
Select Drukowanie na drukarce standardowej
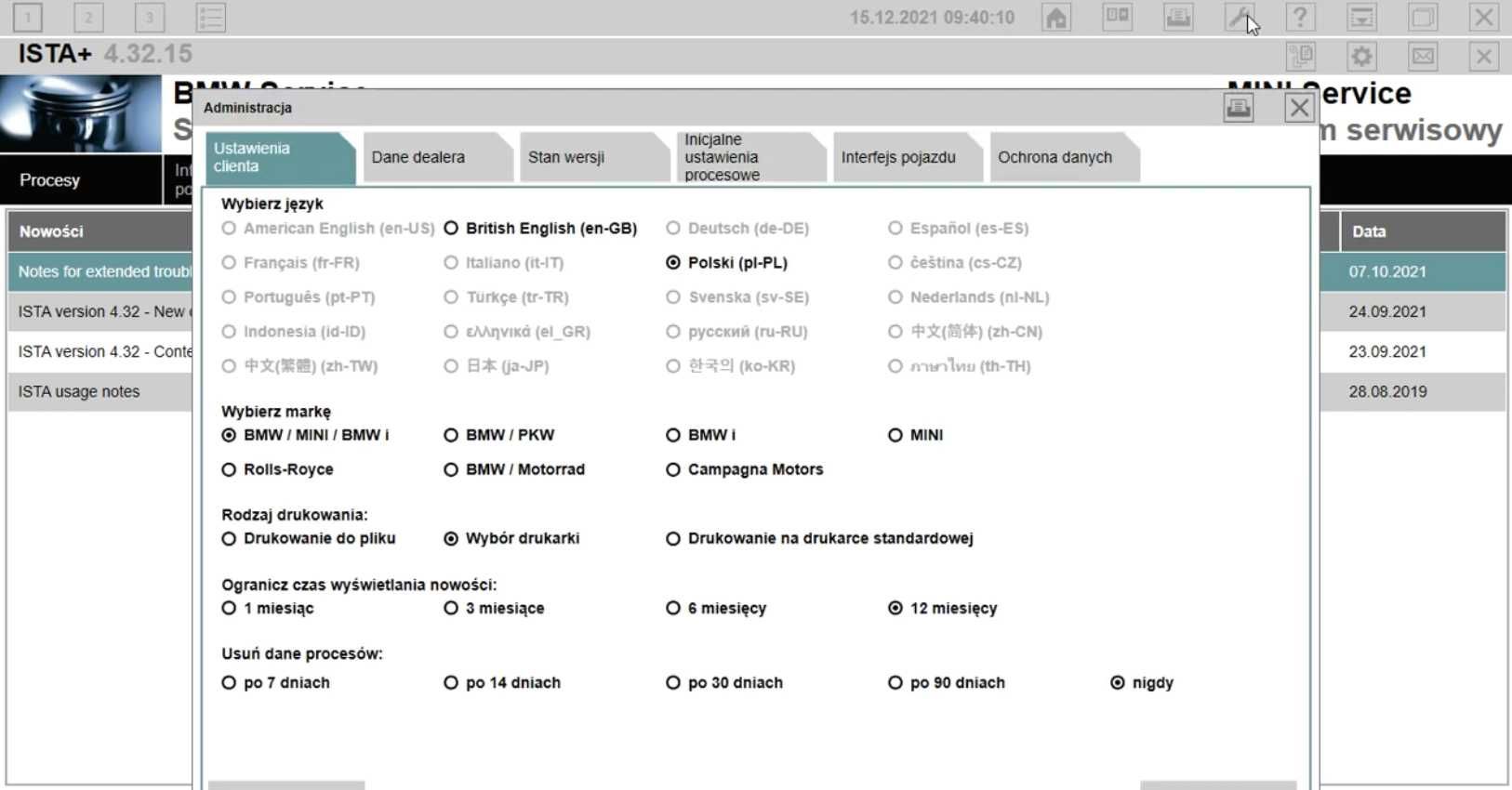click(820, 539)
